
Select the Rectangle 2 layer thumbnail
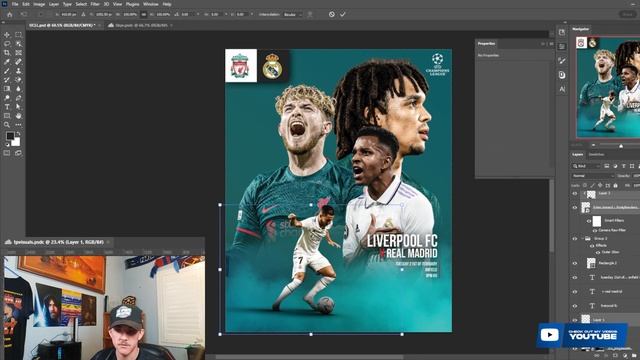click(591, 263)
